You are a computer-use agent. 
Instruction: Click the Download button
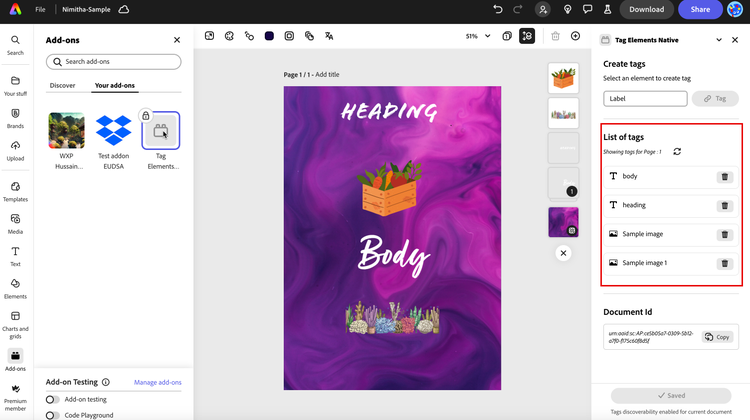pos(647,9)
